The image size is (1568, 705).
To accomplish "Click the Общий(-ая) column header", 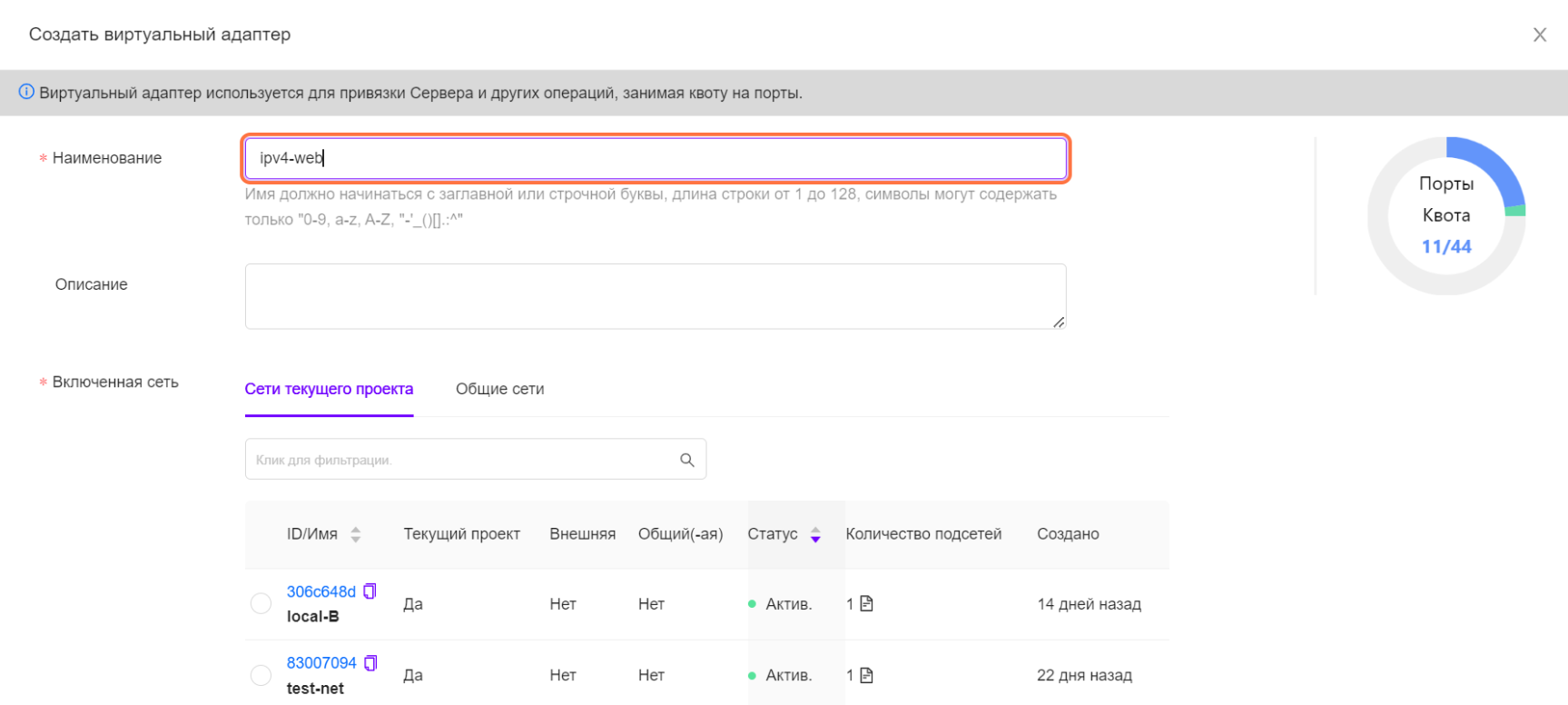I will tap(680, 534).
